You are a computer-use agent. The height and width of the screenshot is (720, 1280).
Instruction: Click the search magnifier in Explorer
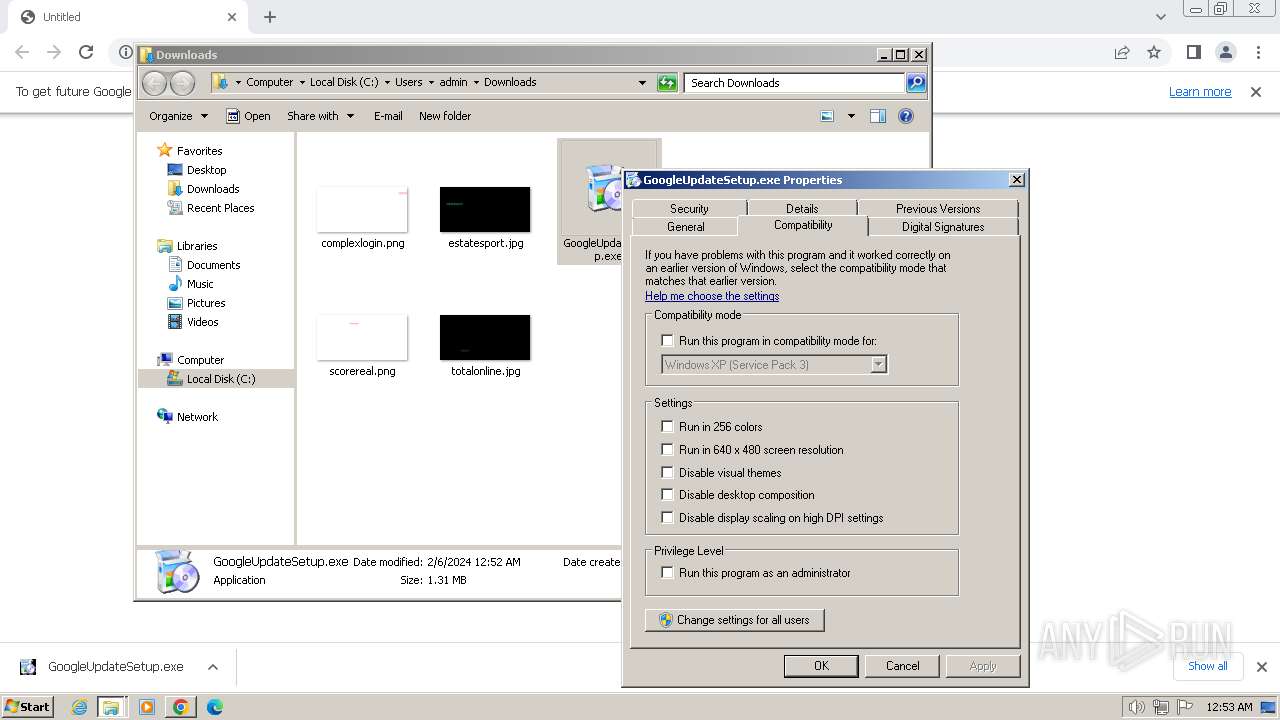click(915, 83)
